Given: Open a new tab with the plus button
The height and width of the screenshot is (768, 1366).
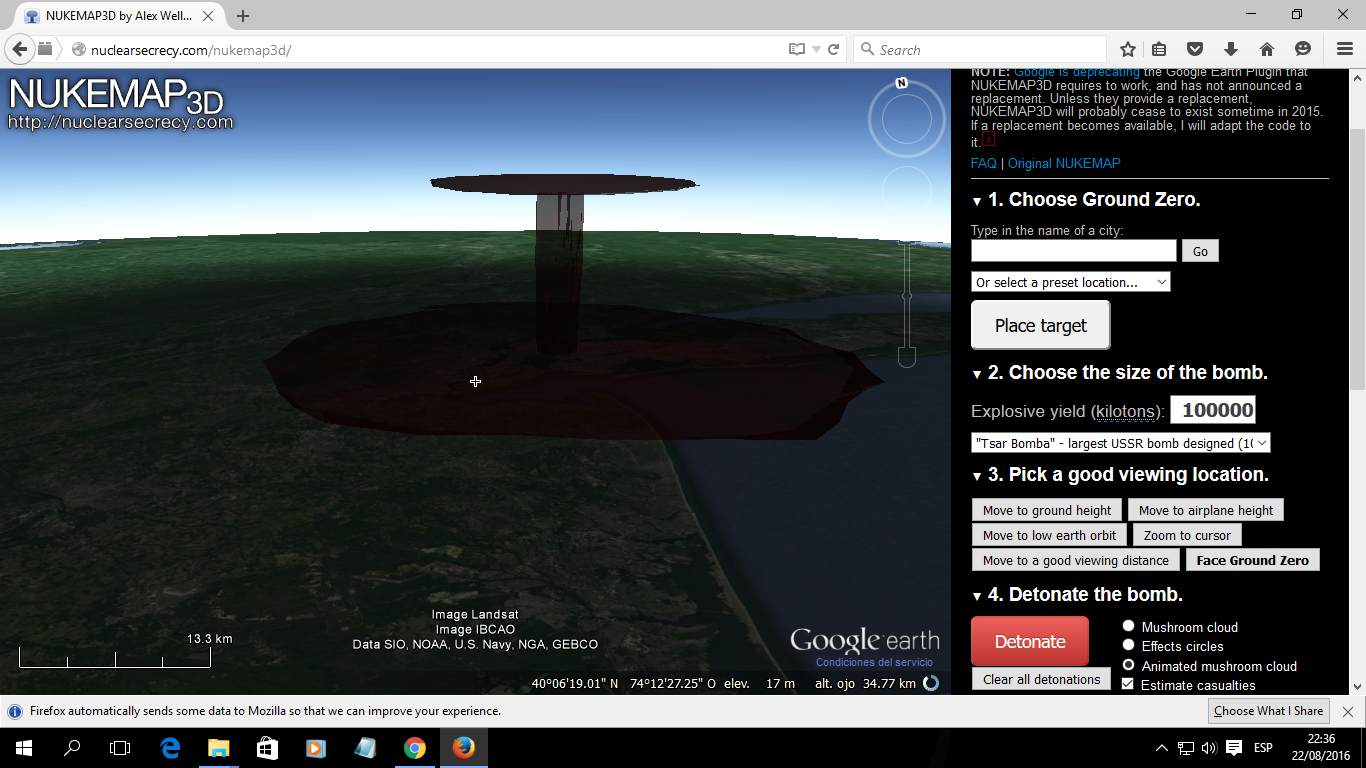Looking at the screenshot, I should [243, 16].
